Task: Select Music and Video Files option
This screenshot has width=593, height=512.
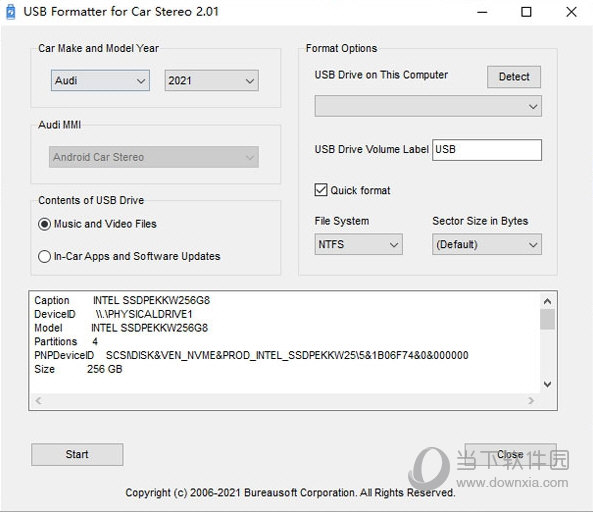Action: [x=97, y=224]
